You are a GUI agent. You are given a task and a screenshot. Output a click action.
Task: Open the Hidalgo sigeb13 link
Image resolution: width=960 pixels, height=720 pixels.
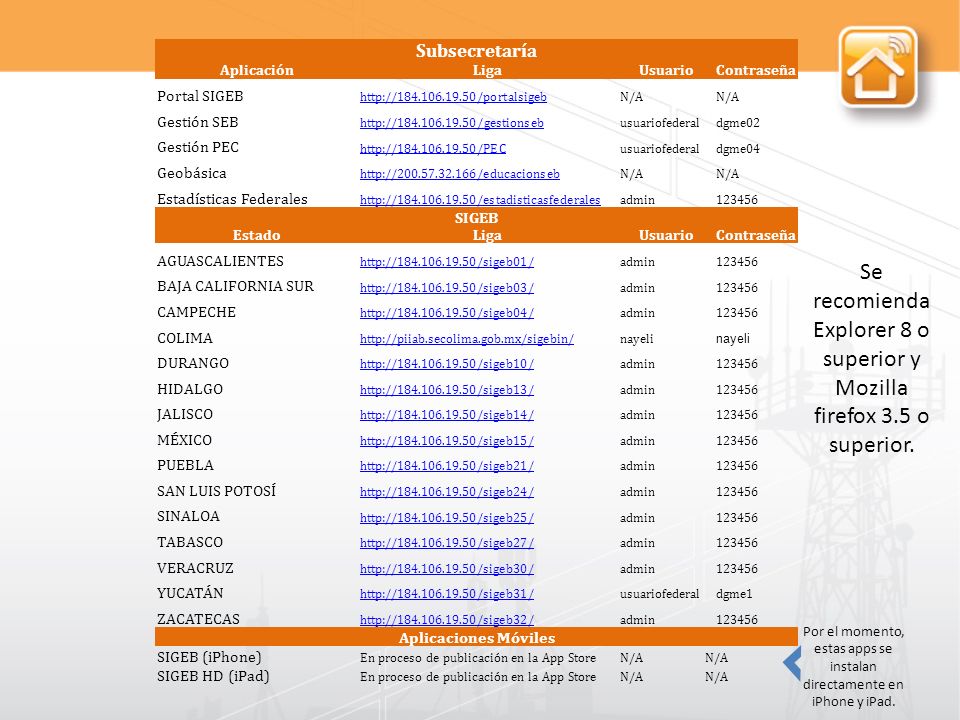(x=447, y=389)
